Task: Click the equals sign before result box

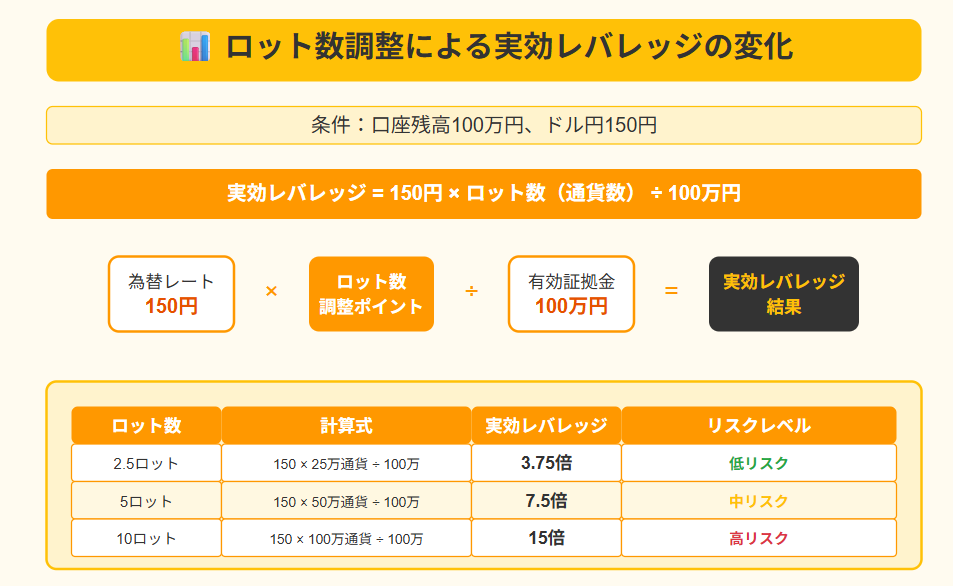Action: [x=671, y=291]
